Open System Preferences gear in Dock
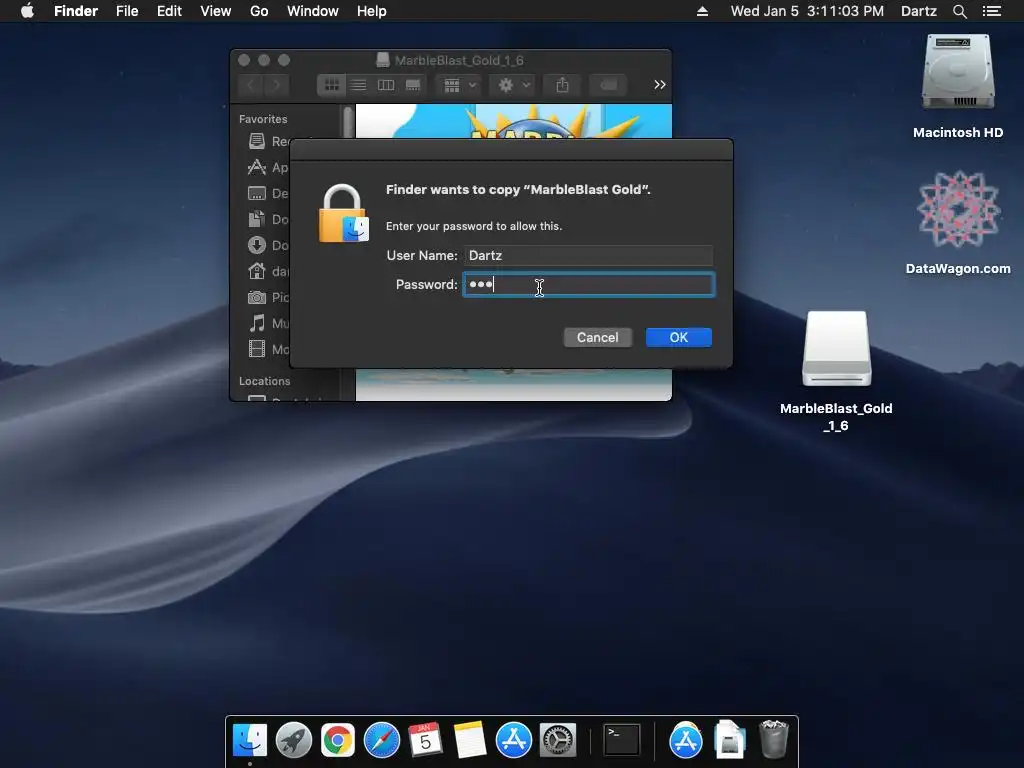 [x=558, y=740]
